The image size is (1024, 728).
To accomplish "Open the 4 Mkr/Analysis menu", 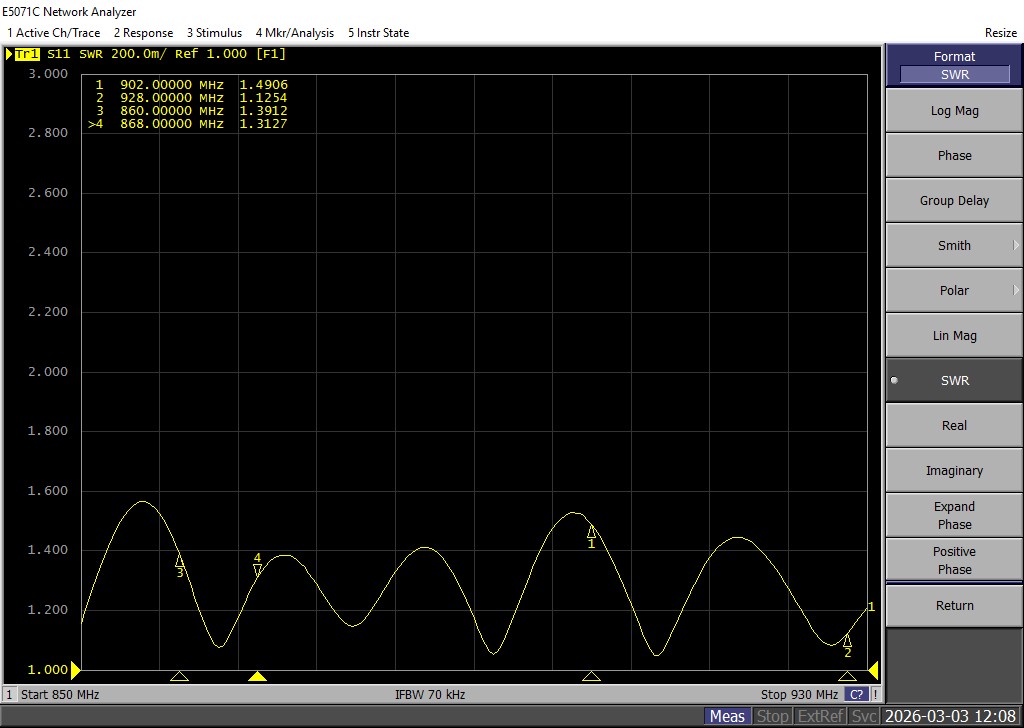I will tap(295, 33).
